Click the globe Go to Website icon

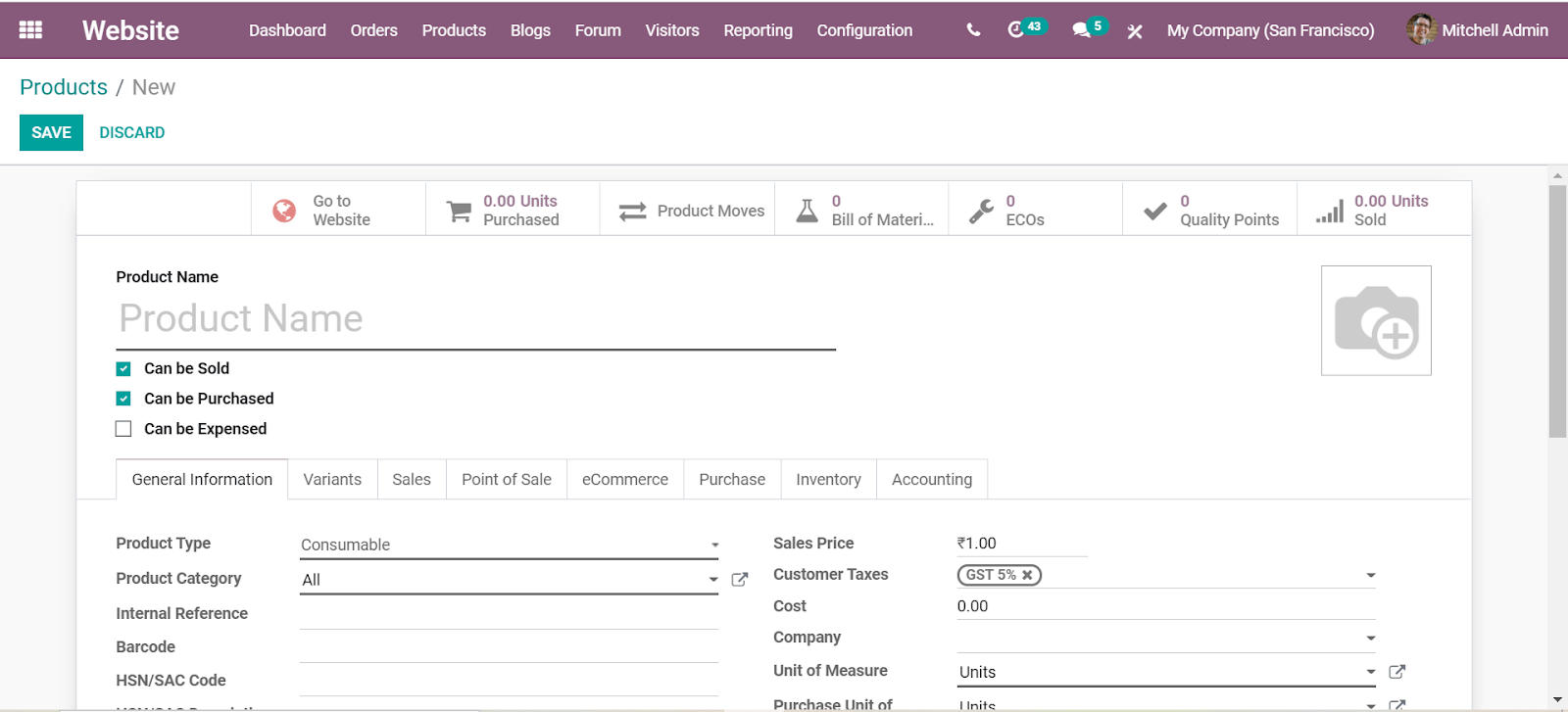point(284,211)
